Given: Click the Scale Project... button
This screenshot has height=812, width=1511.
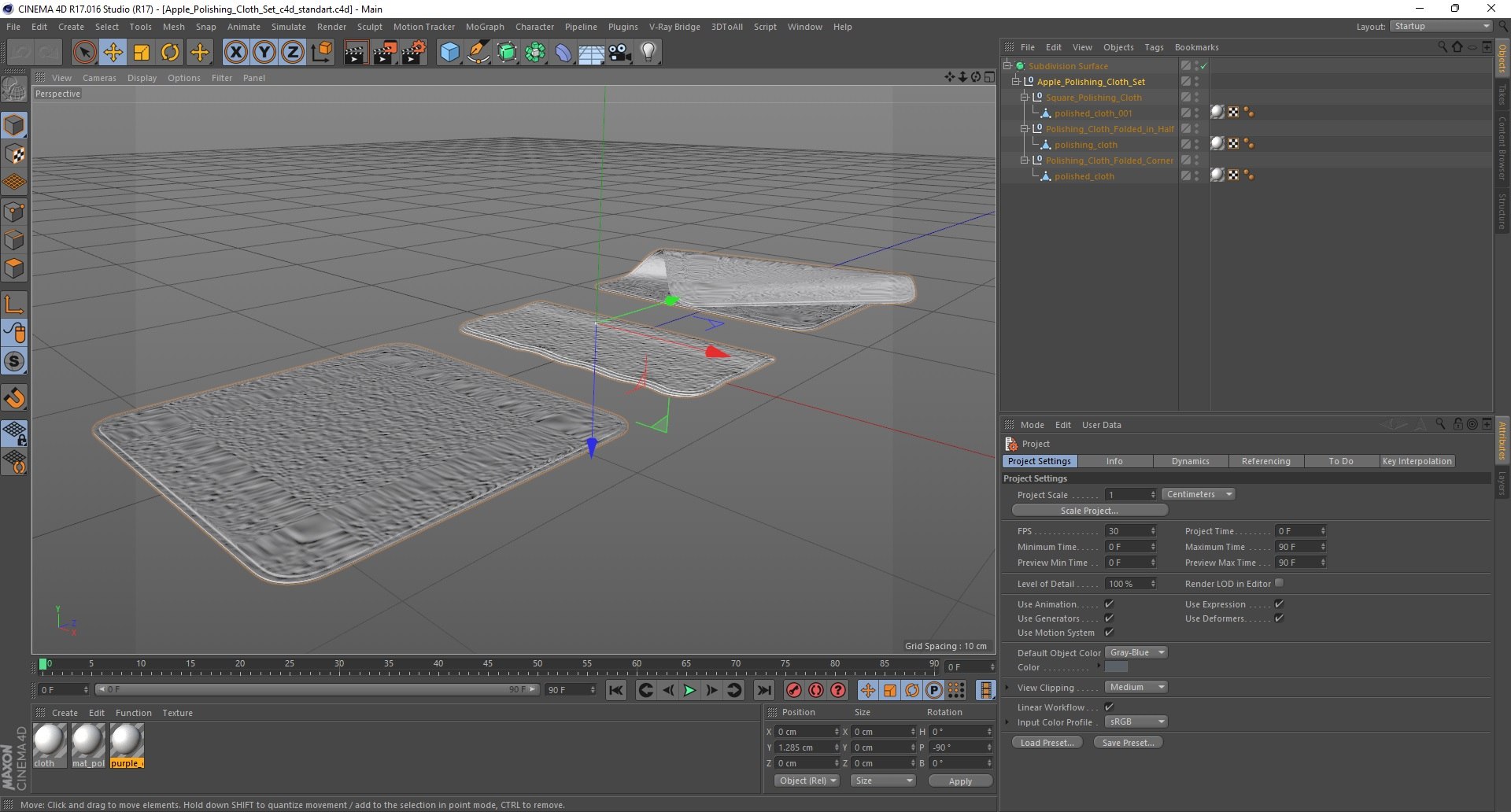Looking at the screenshot, I should click(x=1089, y=511).
